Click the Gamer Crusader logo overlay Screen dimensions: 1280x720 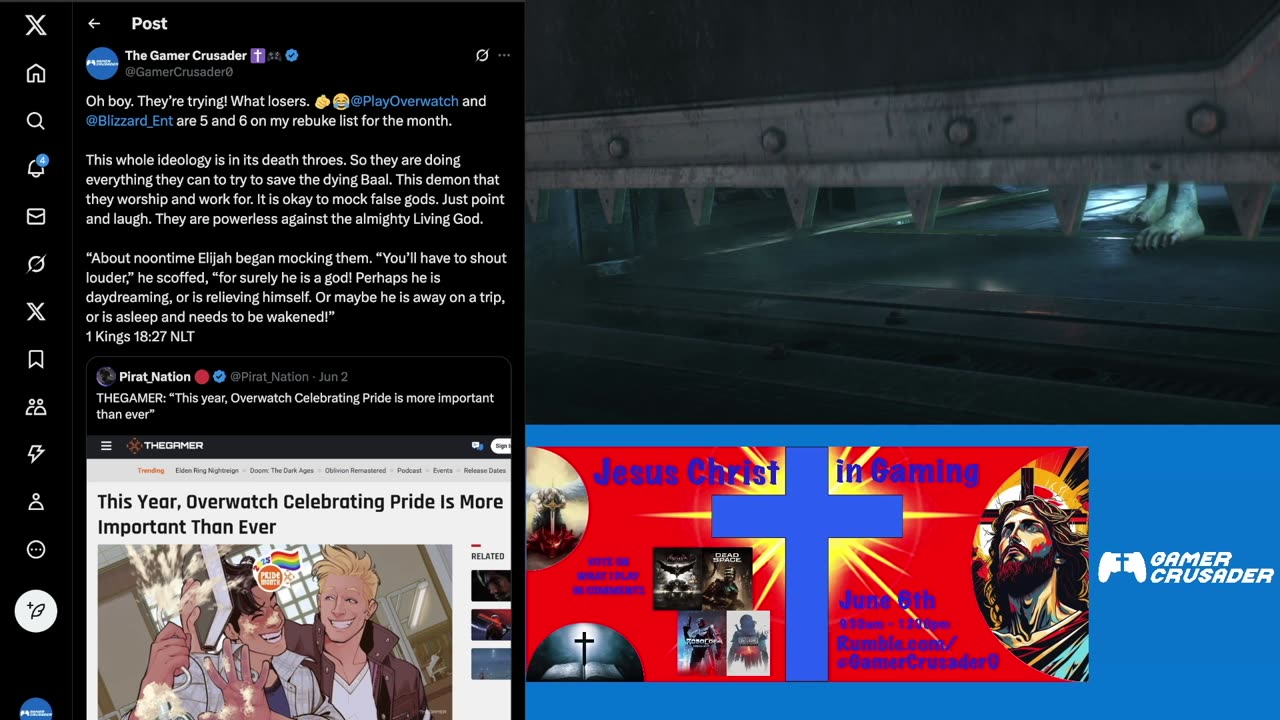pyautogui.click(x=1186, y=568)
